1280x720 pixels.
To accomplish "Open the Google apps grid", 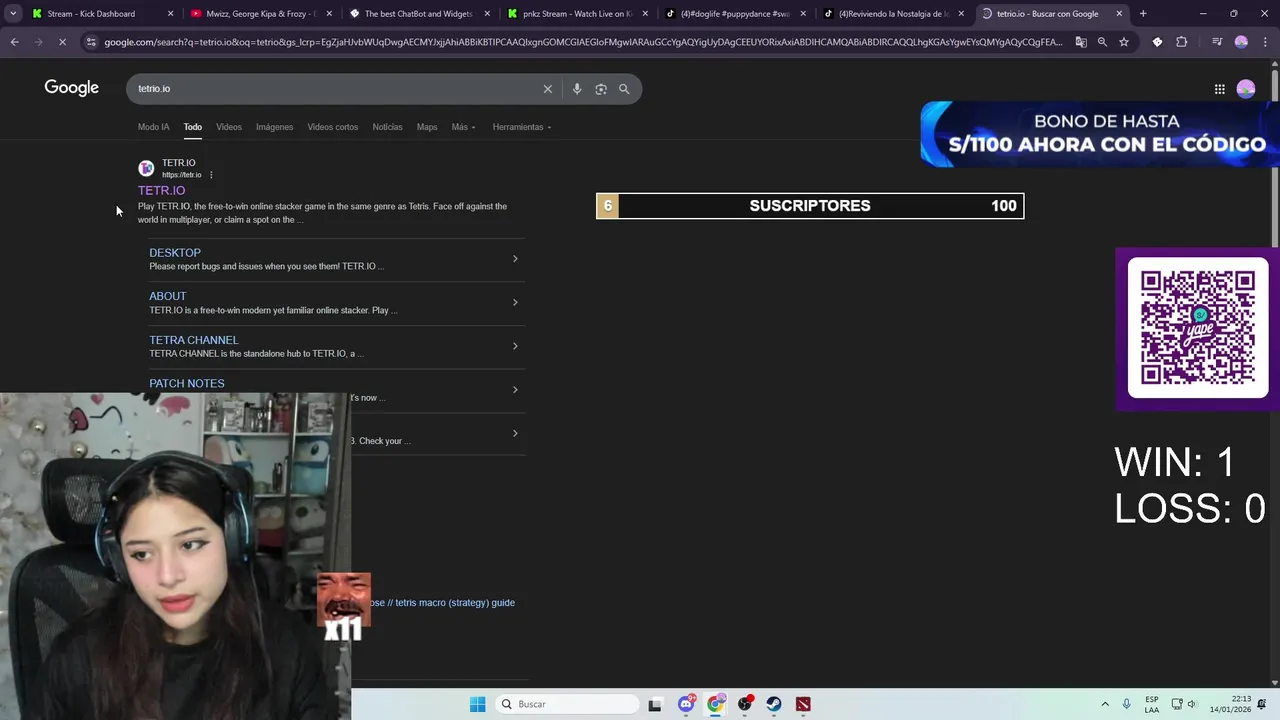I will click(x=1220, y=89).
